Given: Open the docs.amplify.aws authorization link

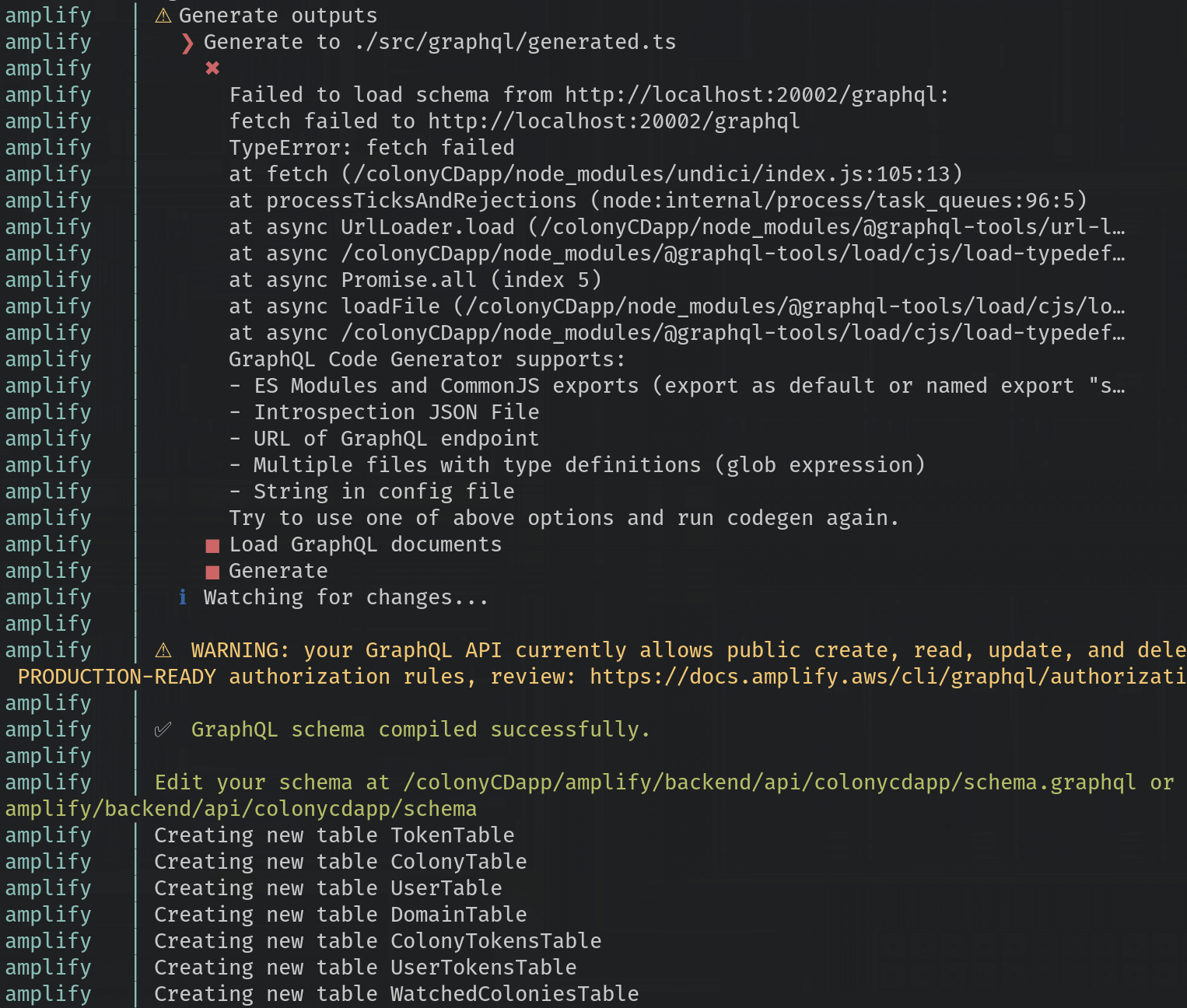Looking at the screenshot, I should (888, 677).
